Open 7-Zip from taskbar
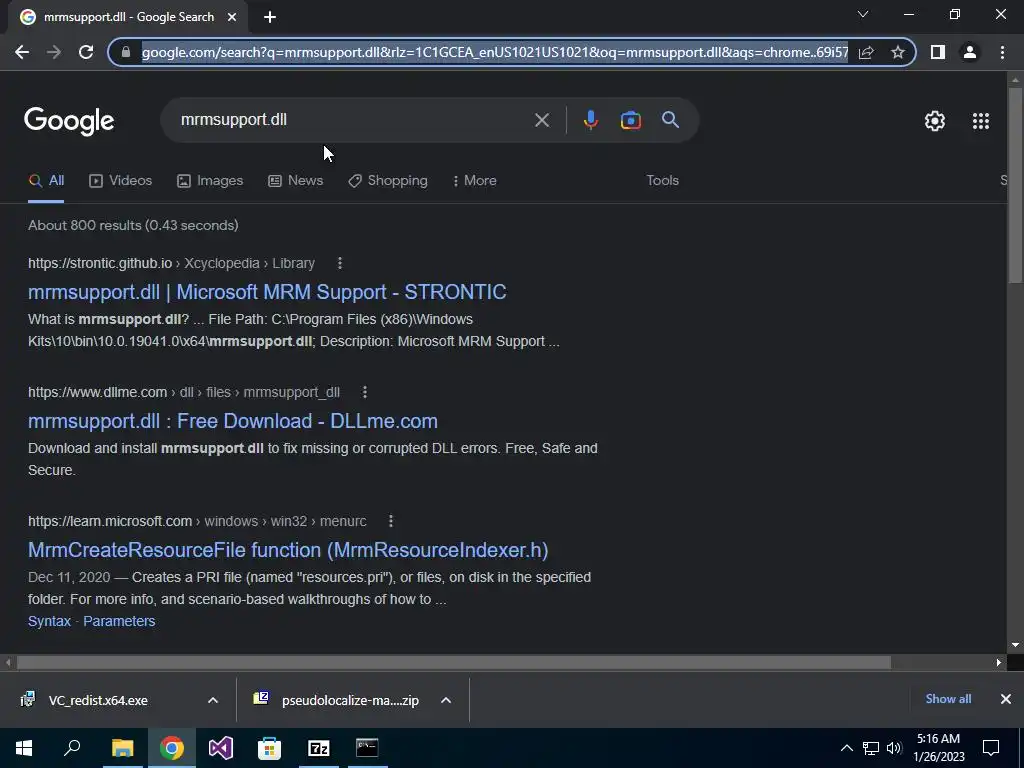The width and height of the screenshot is (1024, 768). point(318,748)
